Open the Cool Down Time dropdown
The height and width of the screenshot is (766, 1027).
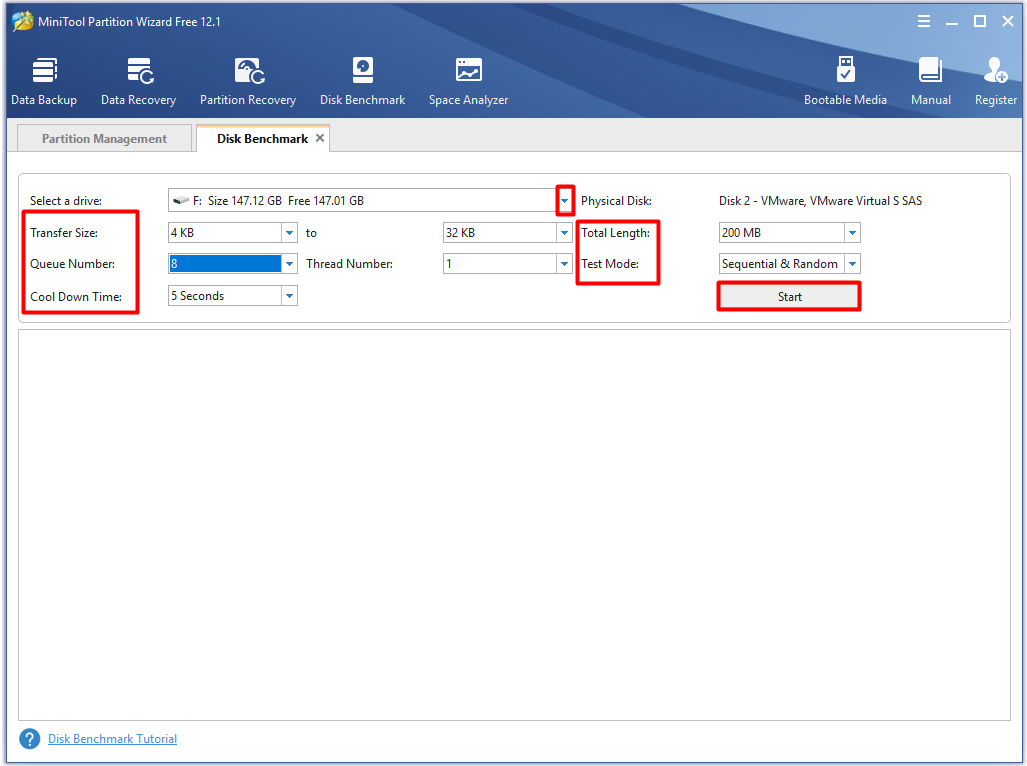289,296
